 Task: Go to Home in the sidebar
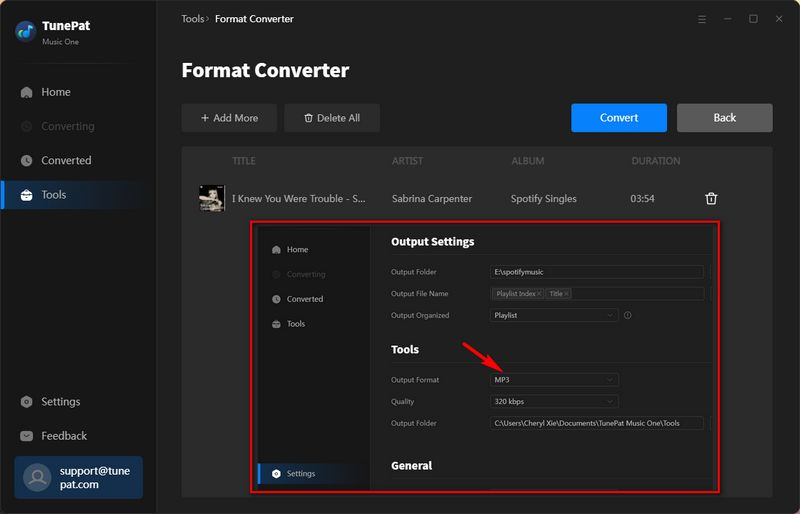[x=56, y=92]
